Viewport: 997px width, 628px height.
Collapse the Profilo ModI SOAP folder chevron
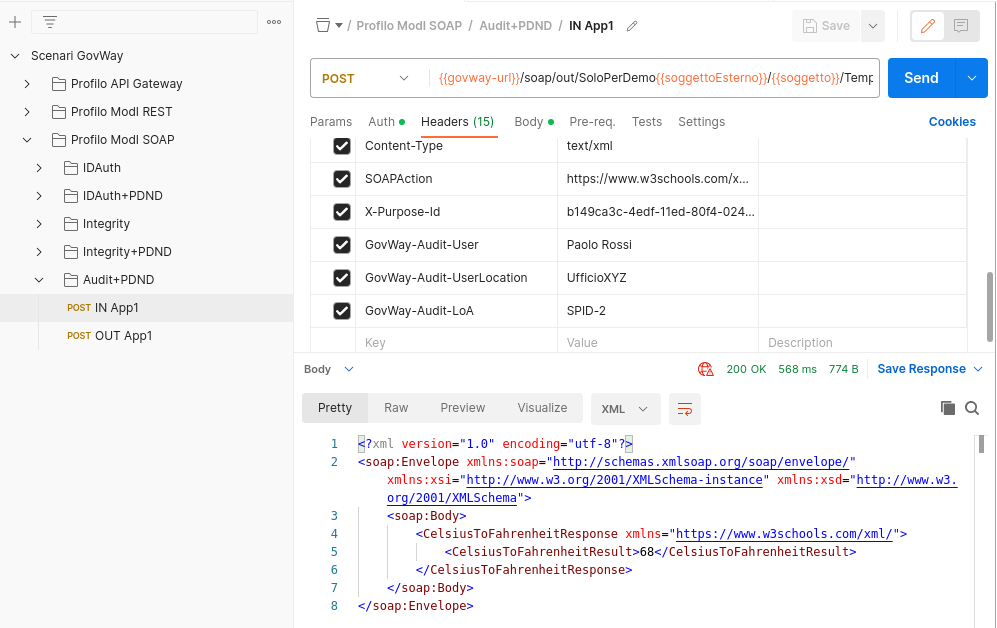coord(27,140)
